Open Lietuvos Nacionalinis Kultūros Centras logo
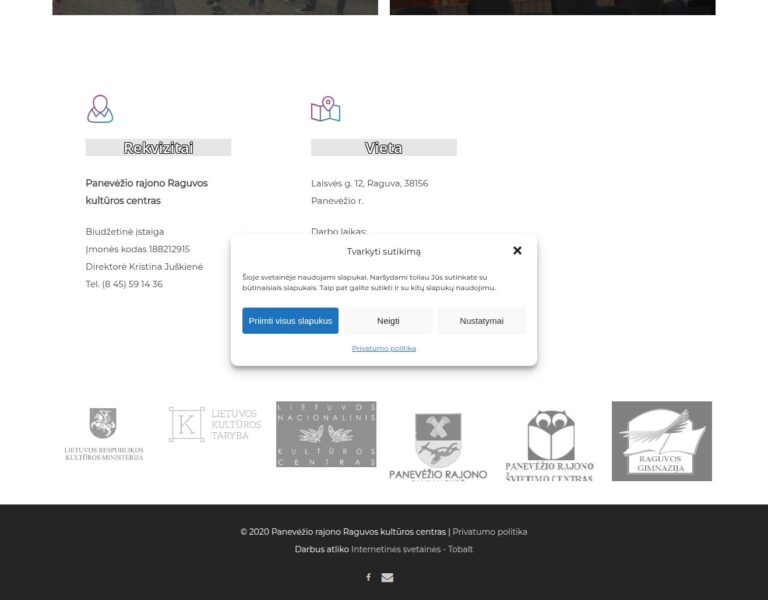The height and width of the screenshot is (600, 768). [x=326, y=434]
